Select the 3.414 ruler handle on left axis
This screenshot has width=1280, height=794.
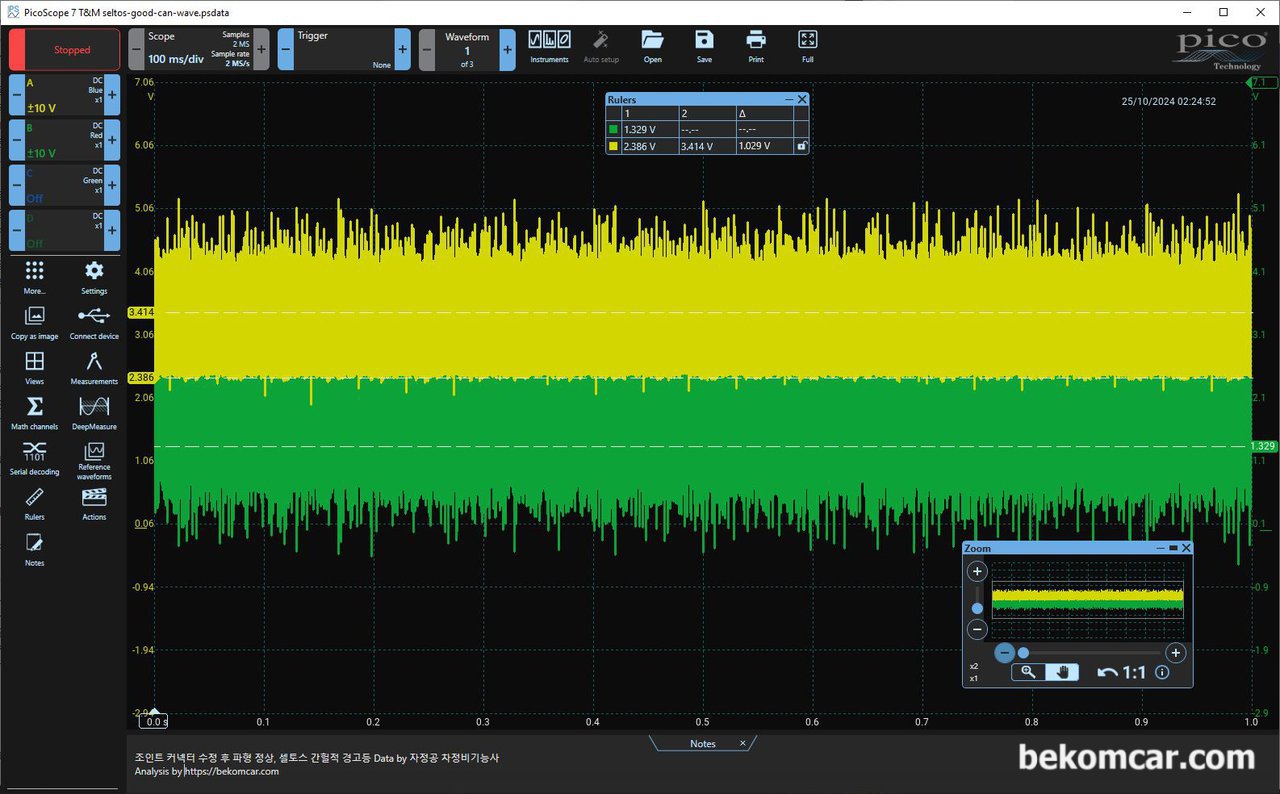pyautogui.click(x=141, y=312)
